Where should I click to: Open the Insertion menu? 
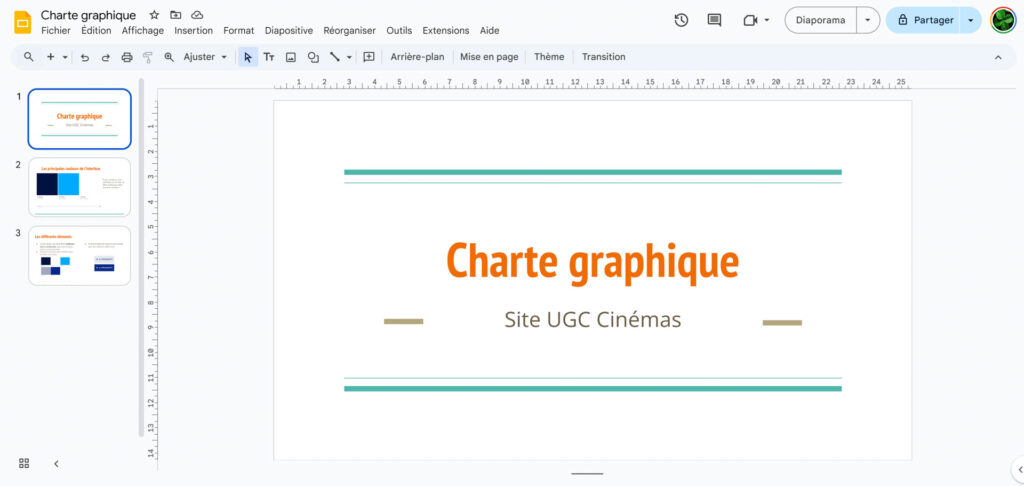point(193,31)
